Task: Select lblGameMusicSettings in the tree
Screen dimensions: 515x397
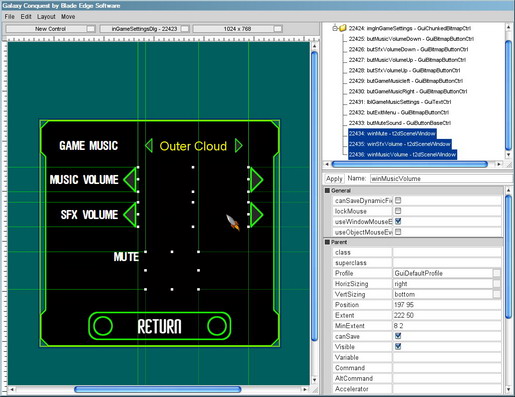Action: tap(400, 102)
